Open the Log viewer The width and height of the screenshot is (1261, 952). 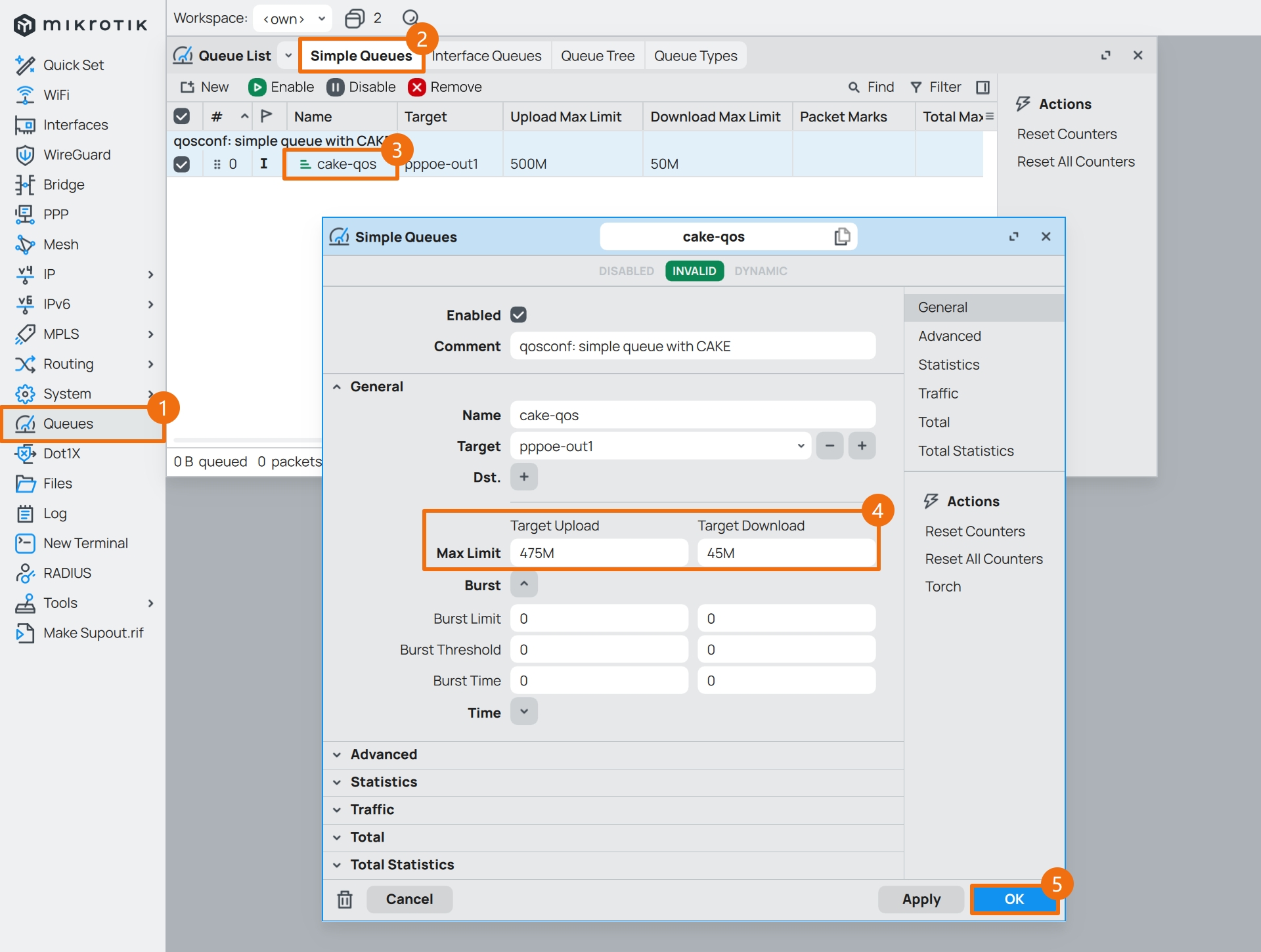pyautogui.click(x=55, y=513)
